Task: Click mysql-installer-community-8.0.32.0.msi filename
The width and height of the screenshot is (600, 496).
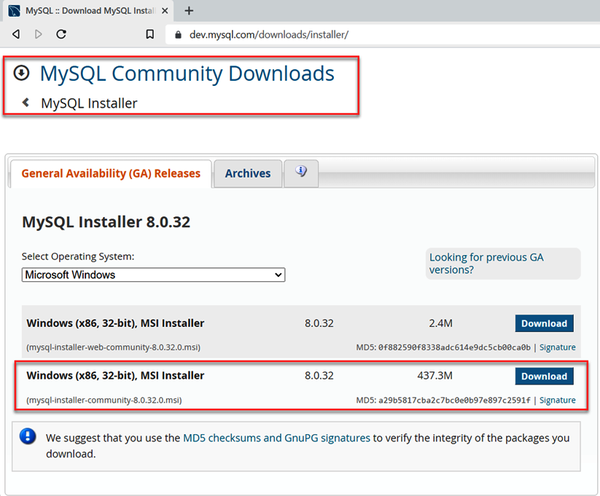Action: pos(104,400)
